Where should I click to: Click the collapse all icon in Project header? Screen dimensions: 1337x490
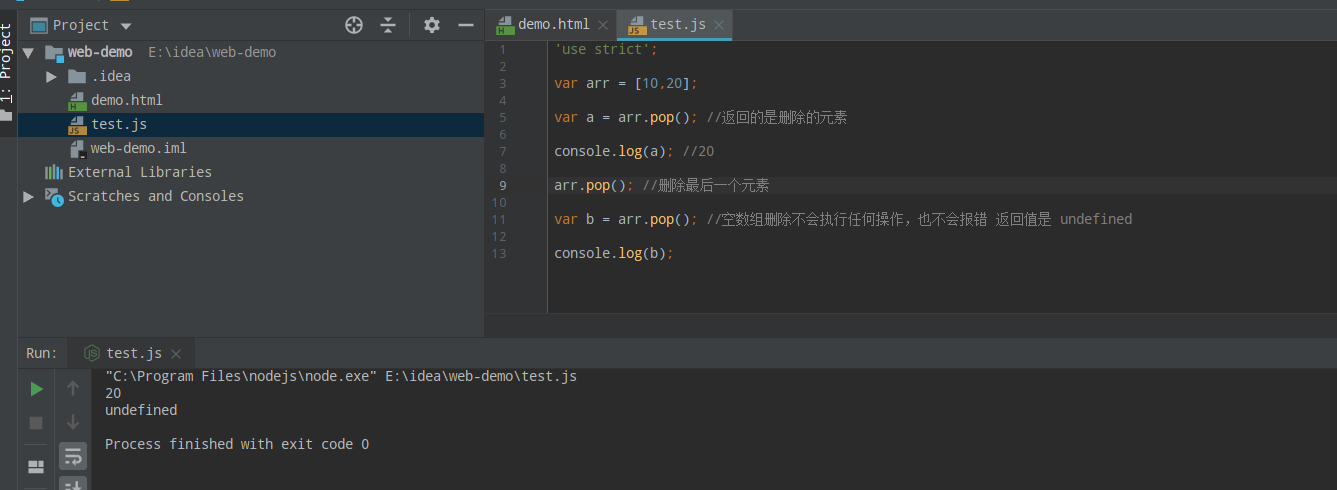[389, 25]
